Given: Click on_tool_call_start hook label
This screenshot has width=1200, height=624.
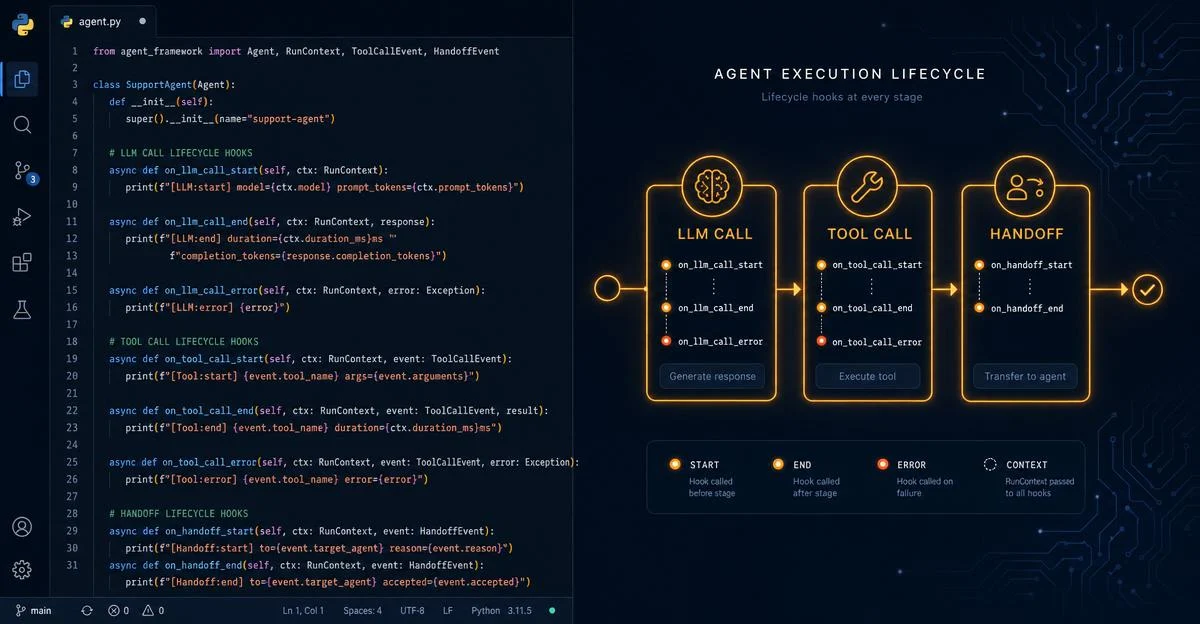Looking at the screenshot, I should pos(877,265).
